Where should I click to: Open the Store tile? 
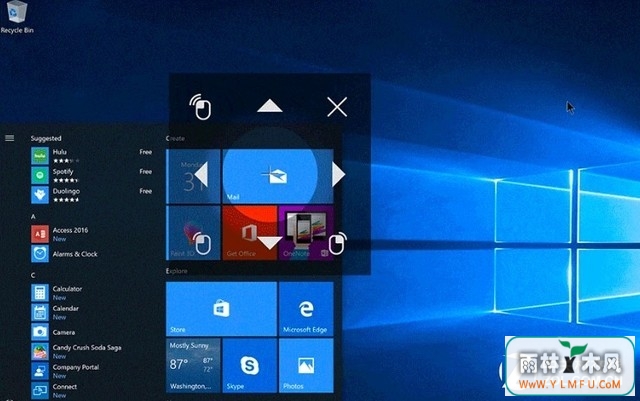click(221, 309)
